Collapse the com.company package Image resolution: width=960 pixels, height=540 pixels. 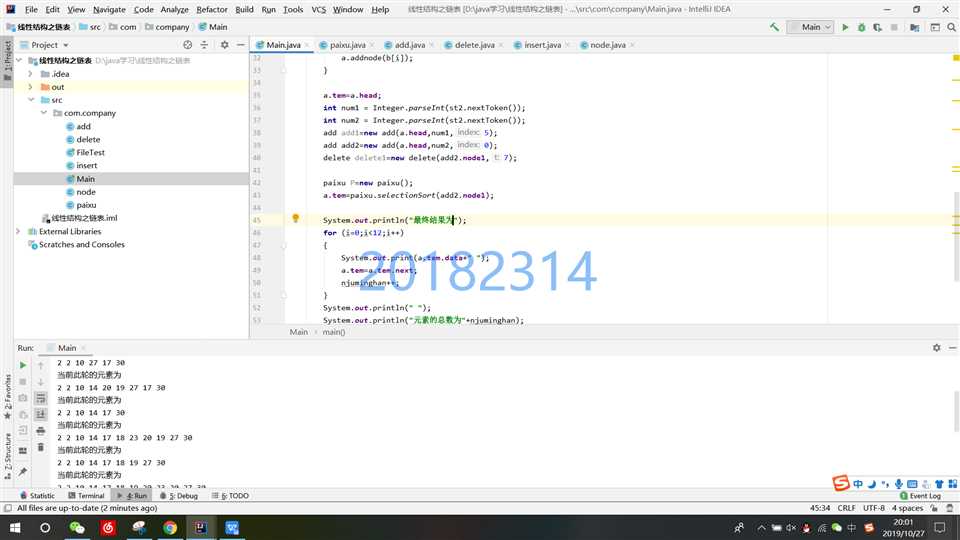[x=43, y=113]
